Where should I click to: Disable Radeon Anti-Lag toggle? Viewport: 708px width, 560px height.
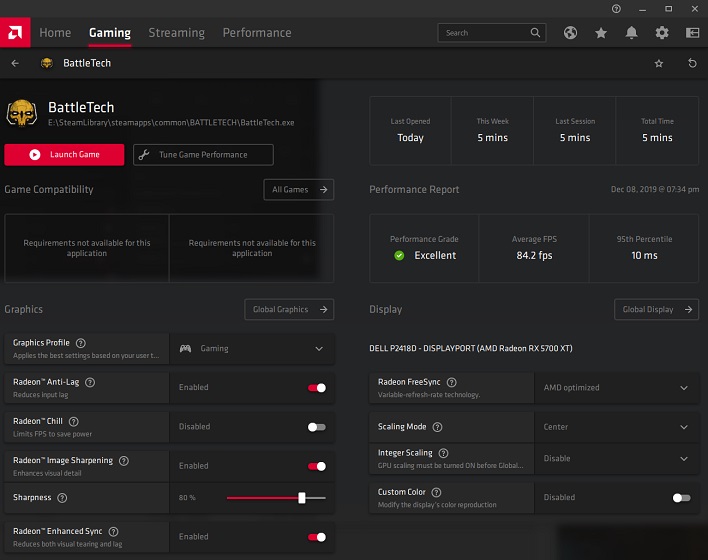(x=317, y=387)
